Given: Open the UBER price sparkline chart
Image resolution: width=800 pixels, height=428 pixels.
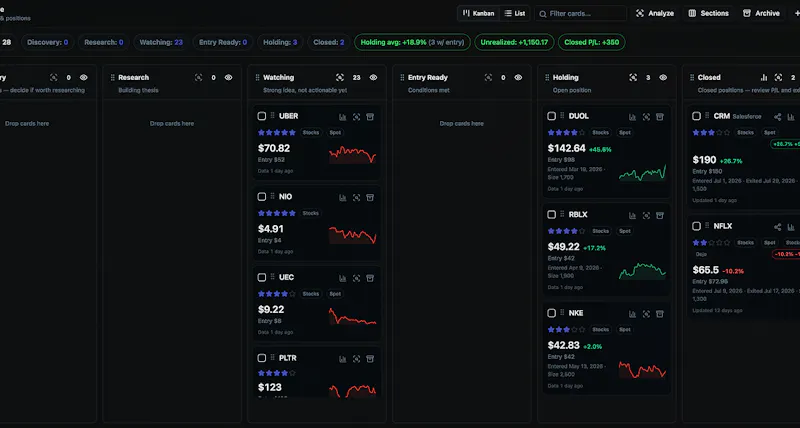Looking at the screenshot, I should point(353,155).
